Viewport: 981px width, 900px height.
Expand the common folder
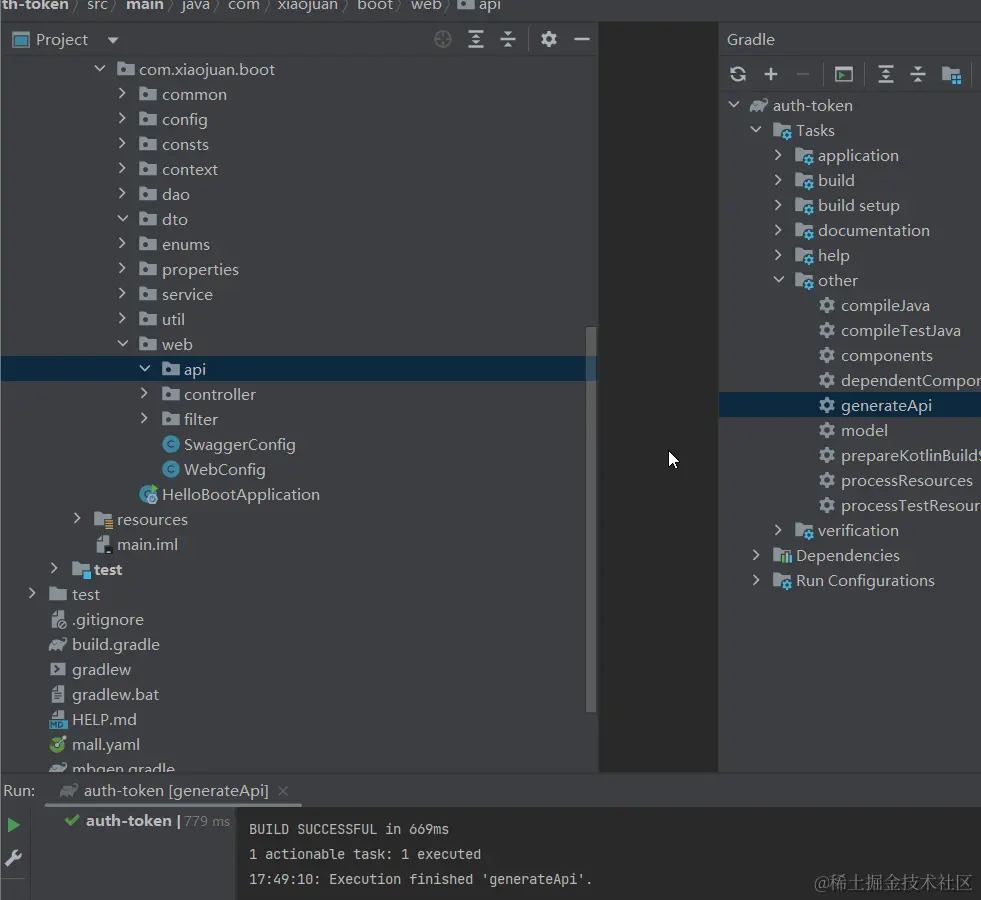122,93
